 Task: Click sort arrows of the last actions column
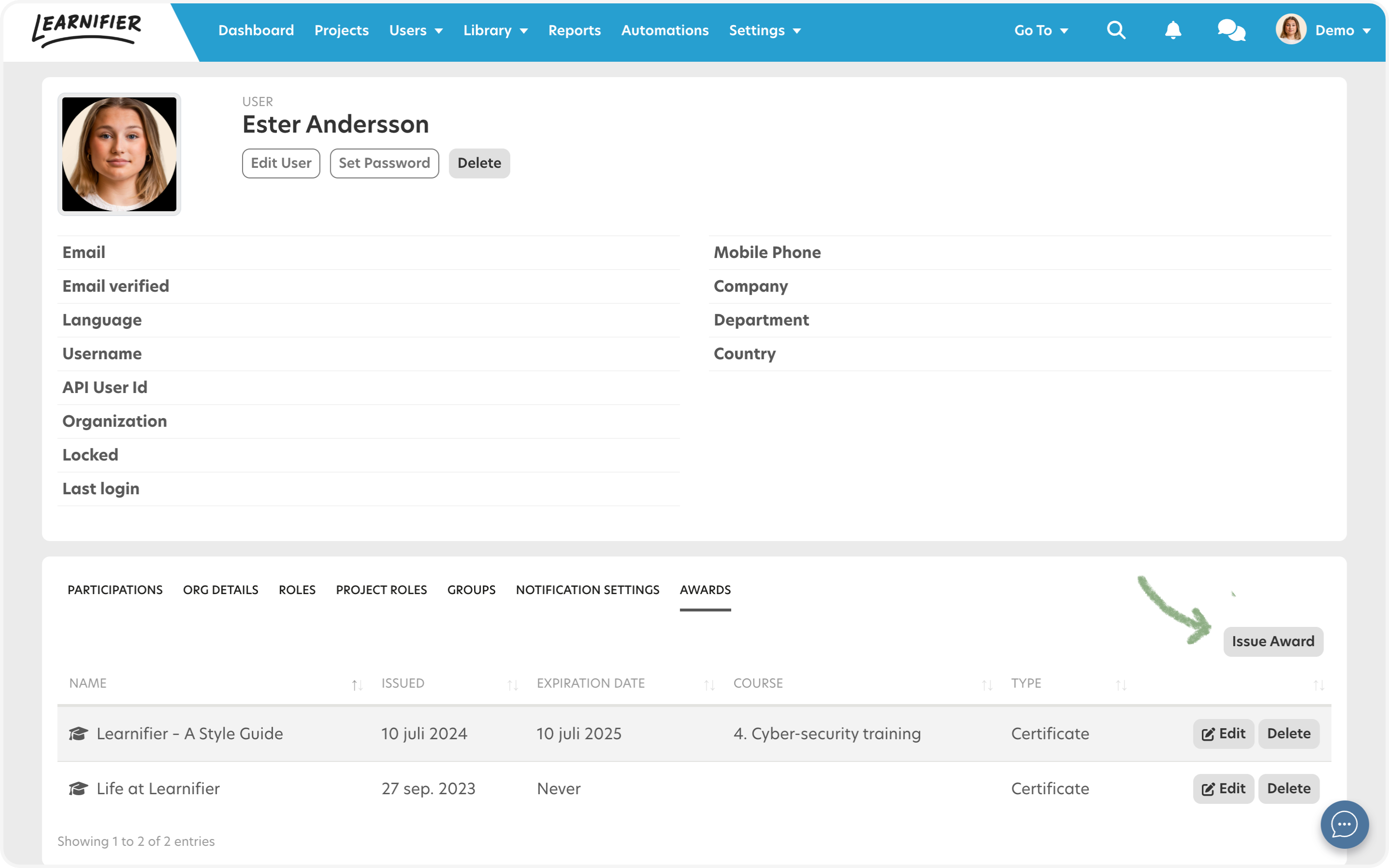(1319, 684)
